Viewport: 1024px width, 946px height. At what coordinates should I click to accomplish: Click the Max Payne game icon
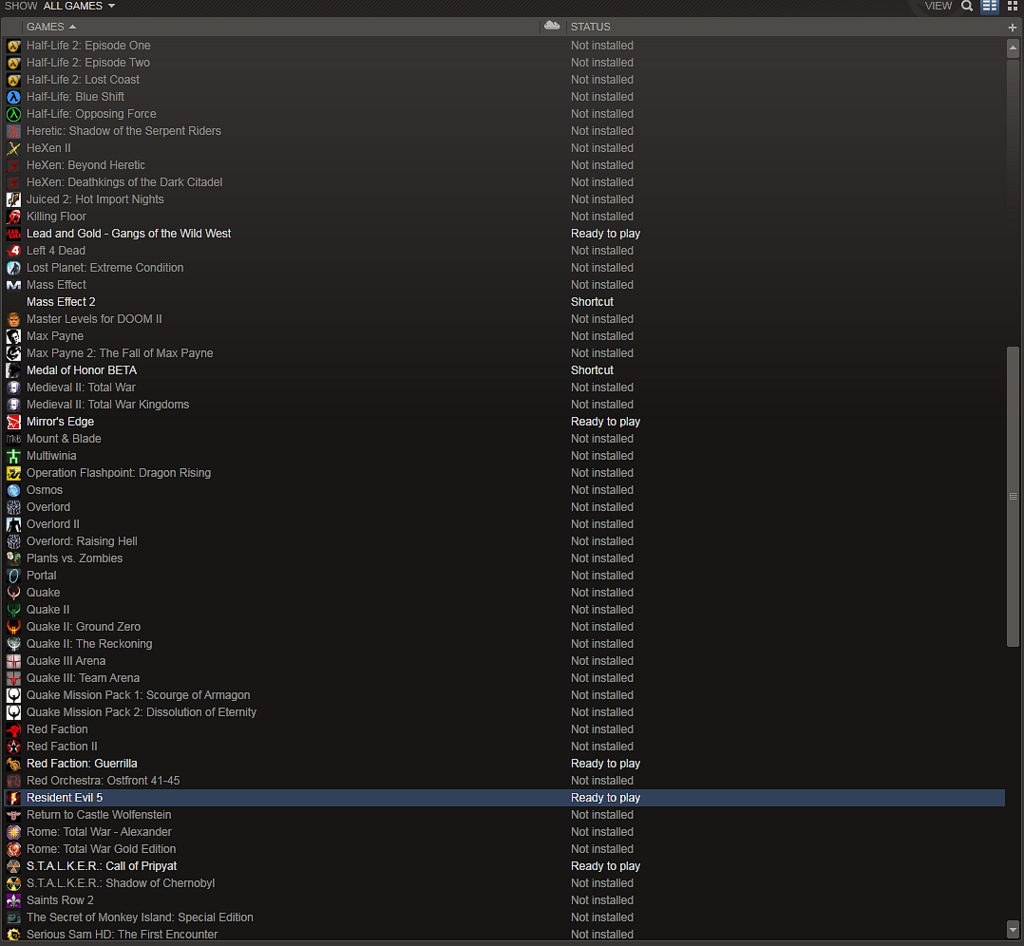pos(14,336)
